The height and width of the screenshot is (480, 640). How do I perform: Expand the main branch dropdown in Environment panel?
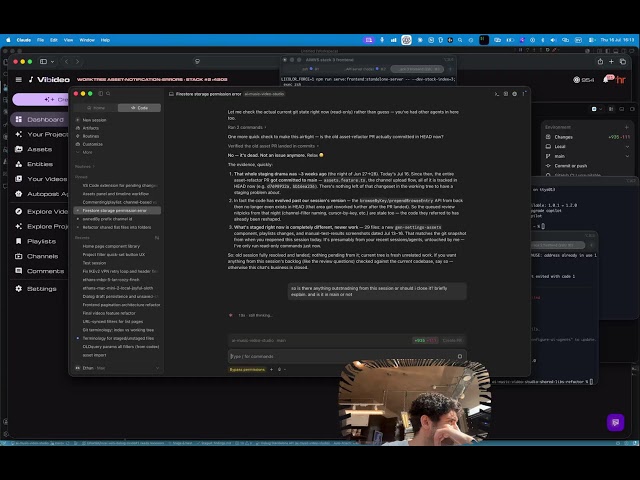coord(627,156)
